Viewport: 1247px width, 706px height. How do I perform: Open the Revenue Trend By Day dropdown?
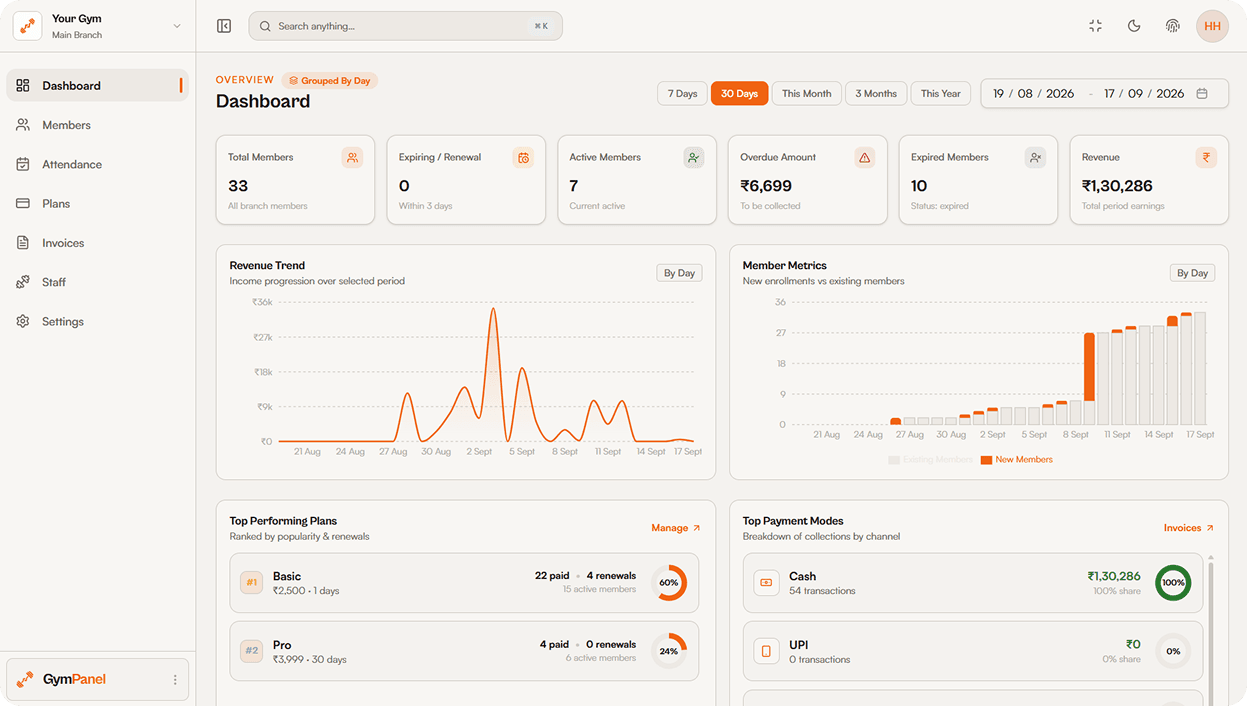(x=679, y=273)
